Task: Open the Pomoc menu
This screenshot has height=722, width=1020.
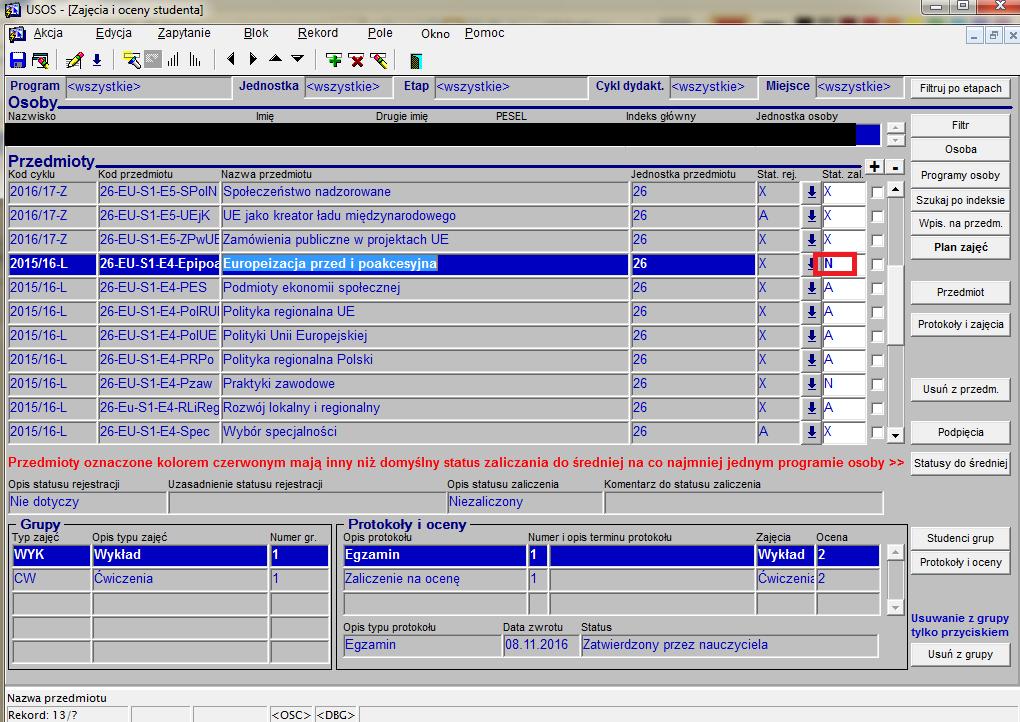Action: 485,33
